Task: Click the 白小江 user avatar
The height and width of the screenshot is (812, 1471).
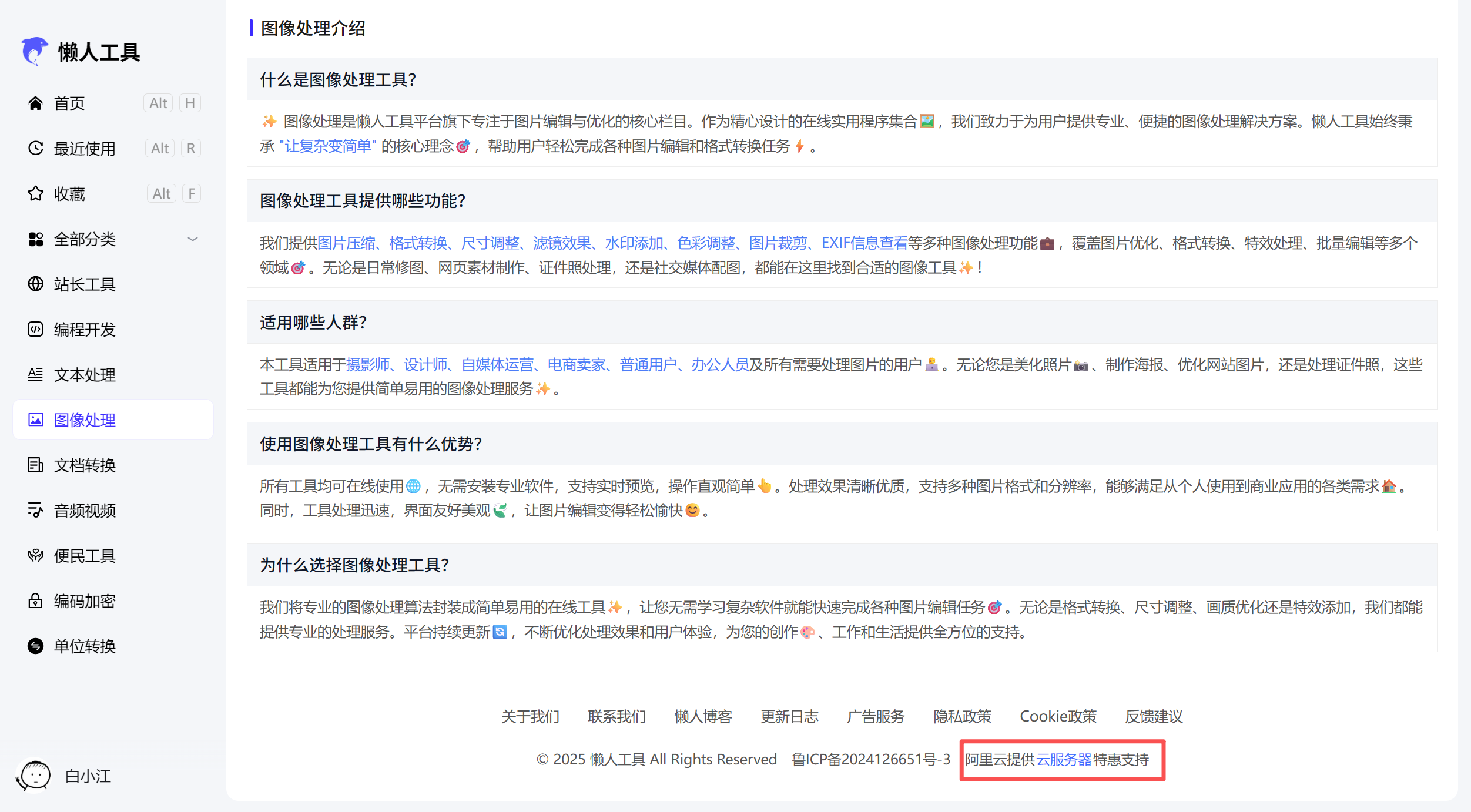Action: pos(35,776)
